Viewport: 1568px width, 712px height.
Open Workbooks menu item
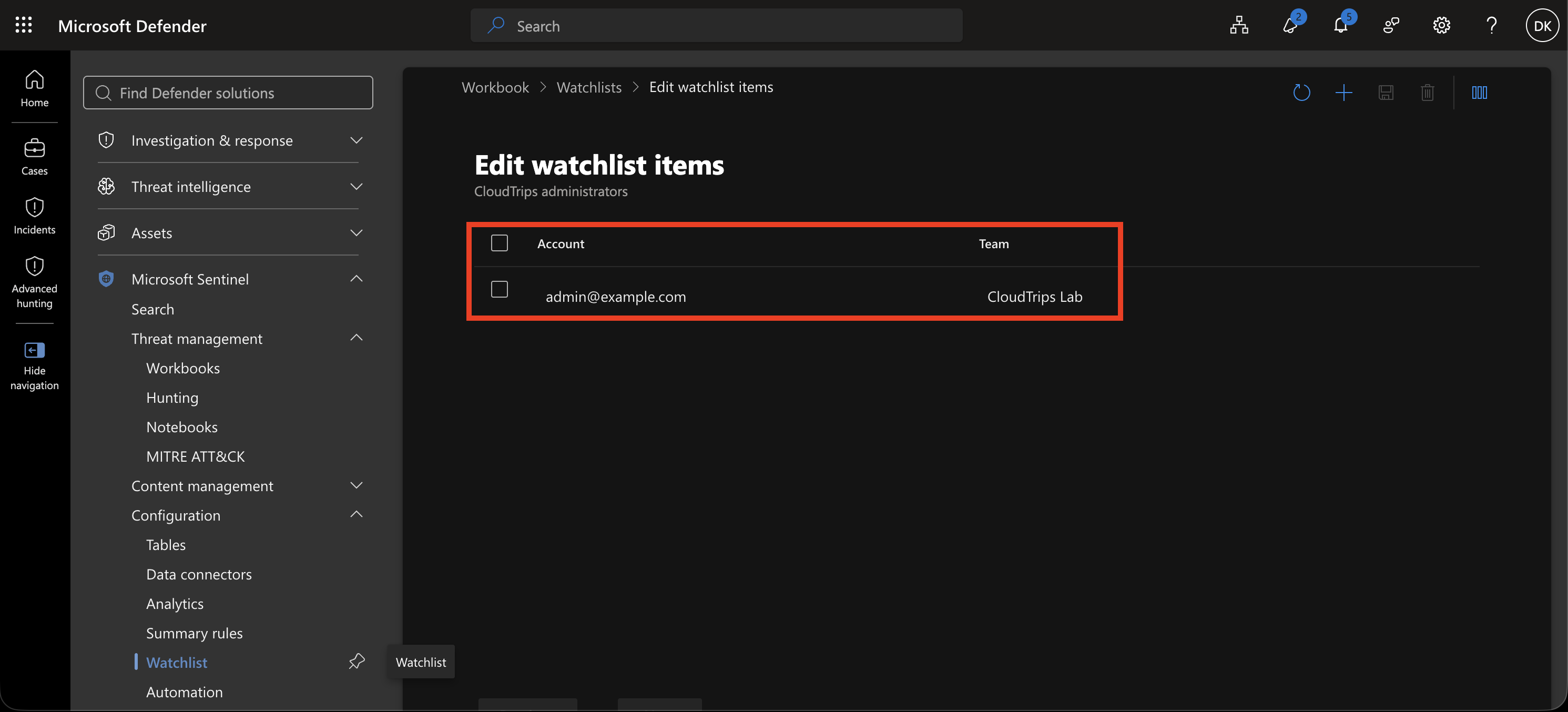click(183, 368)
